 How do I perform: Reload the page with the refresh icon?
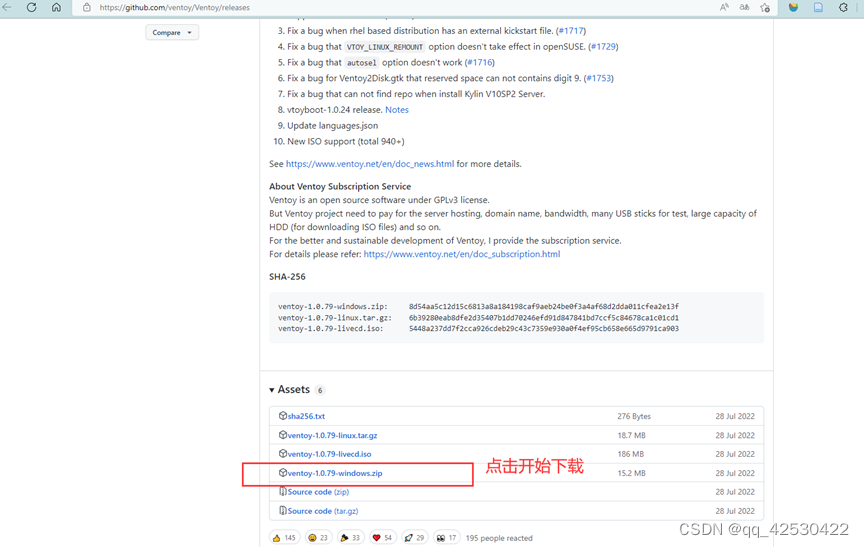(31, 7)
